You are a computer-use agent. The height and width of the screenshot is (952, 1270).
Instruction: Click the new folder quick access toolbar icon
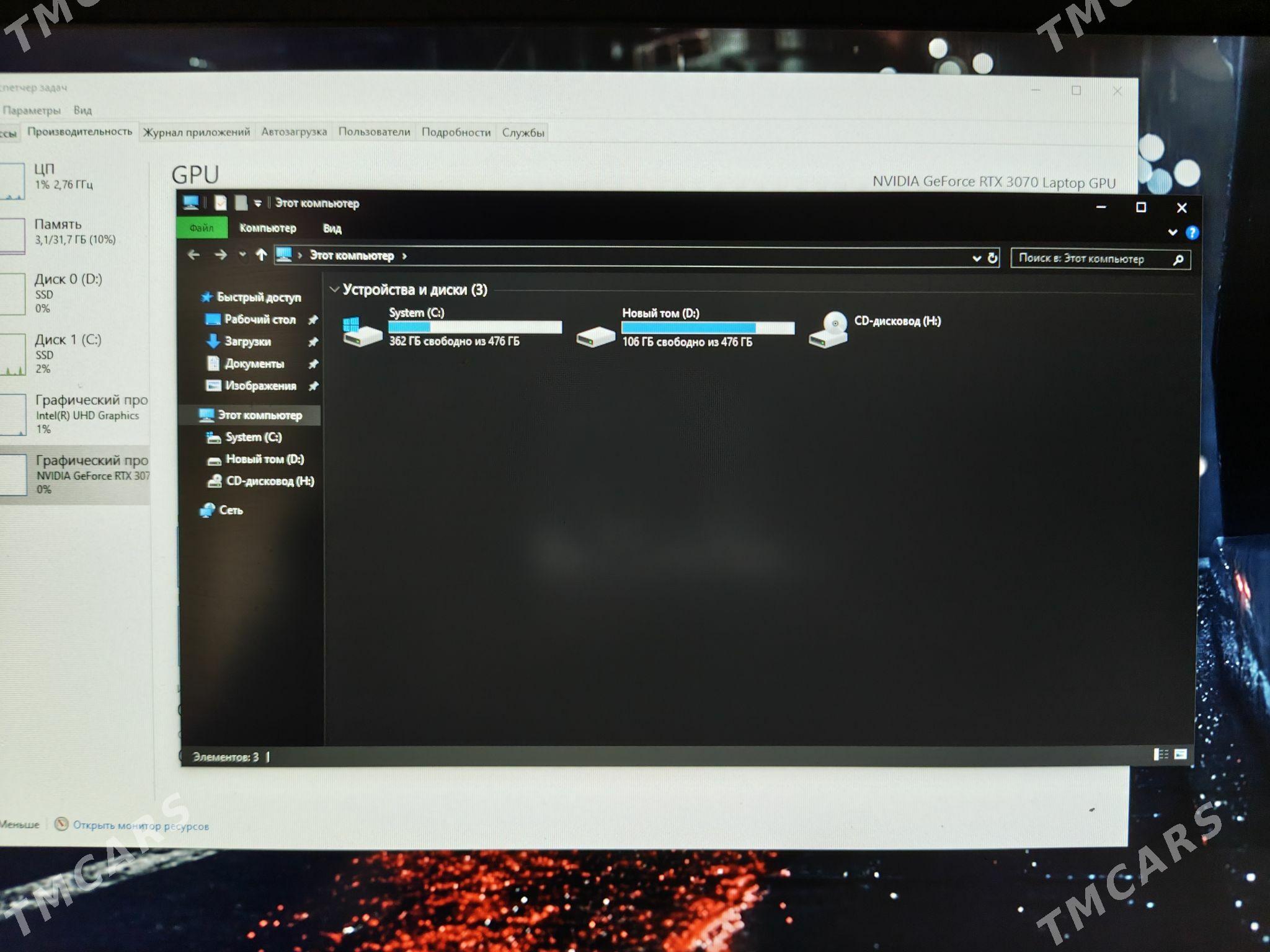click(x=241, y=203)
